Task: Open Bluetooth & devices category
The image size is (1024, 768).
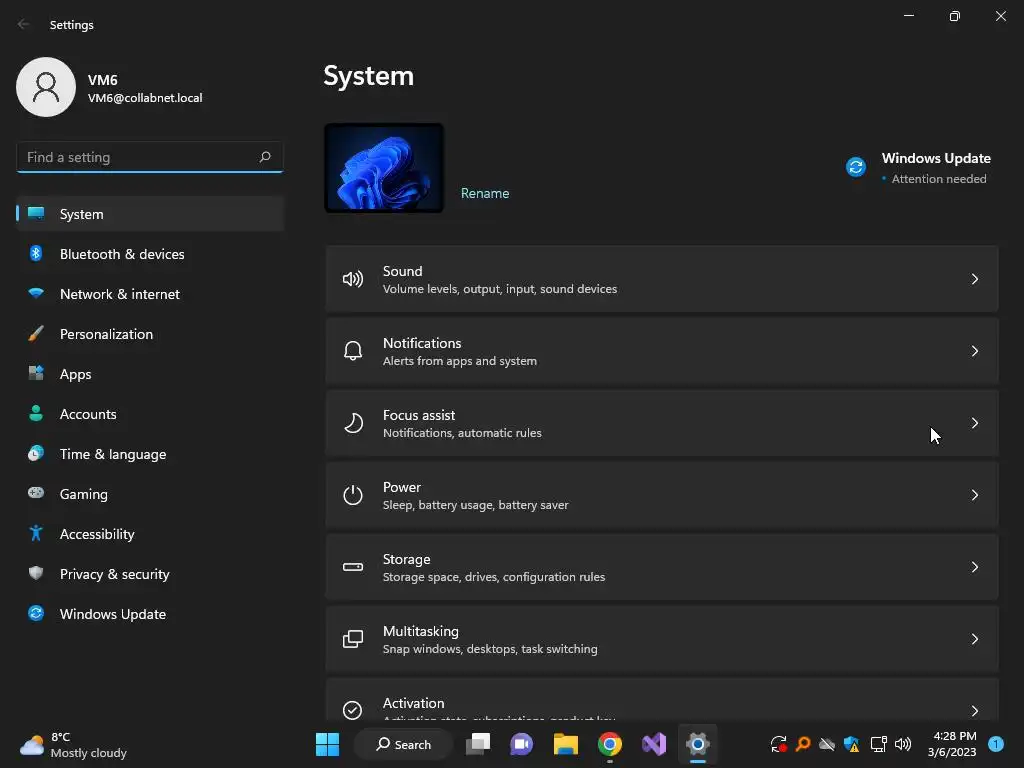Action: (x=150, y=254)
